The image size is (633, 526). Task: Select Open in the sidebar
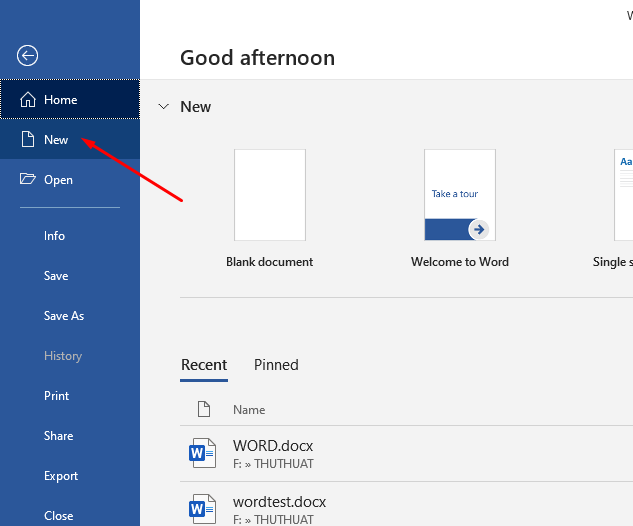(x=70, y=179)
